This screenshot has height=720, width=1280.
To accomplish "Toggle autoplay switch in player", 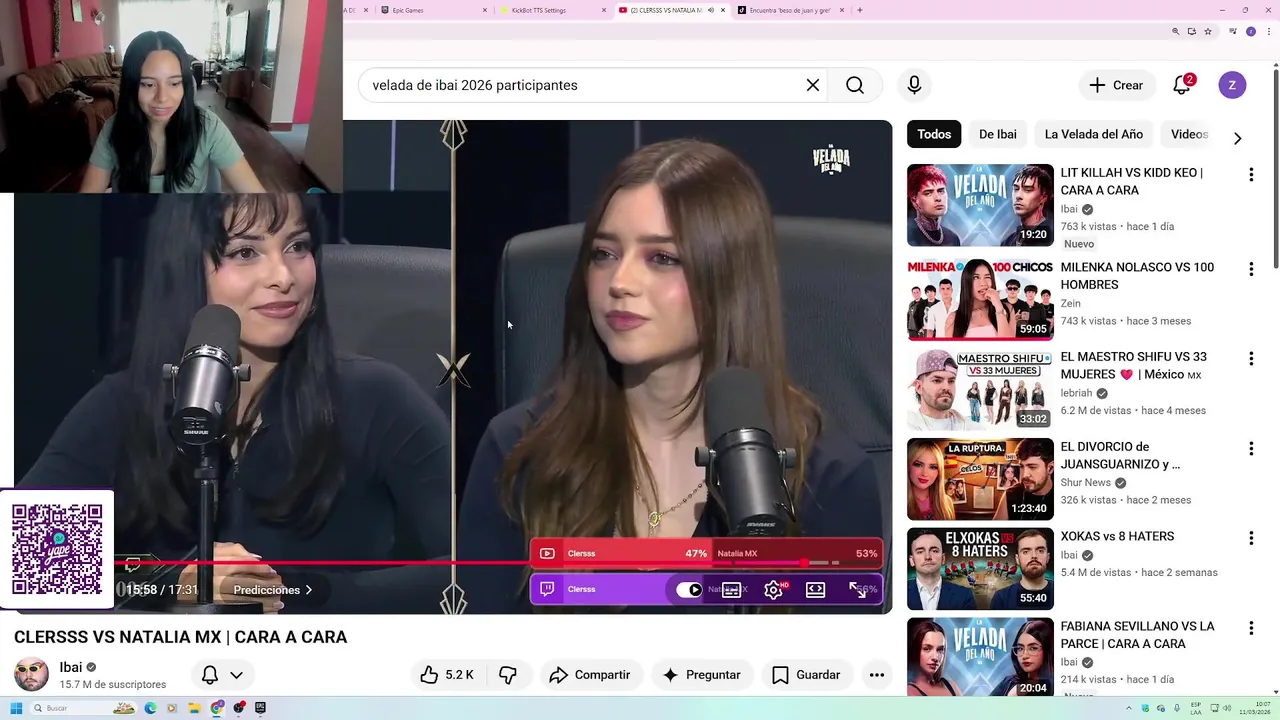I will pyautogui.click(x=689, y=590).
